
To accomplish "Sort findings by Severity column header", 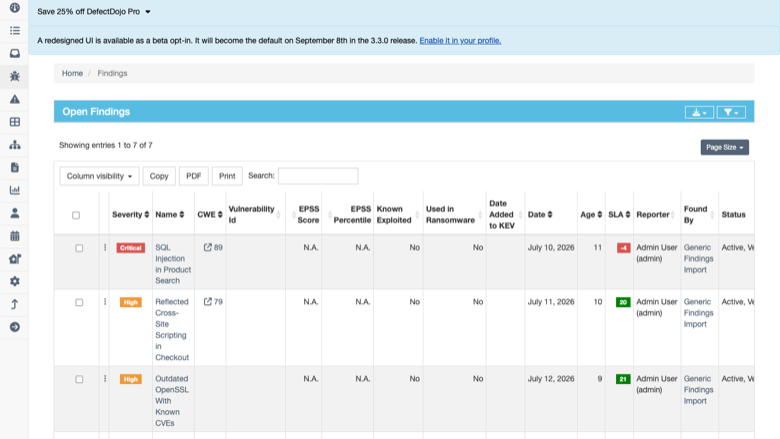I will (x=130, y=214).
